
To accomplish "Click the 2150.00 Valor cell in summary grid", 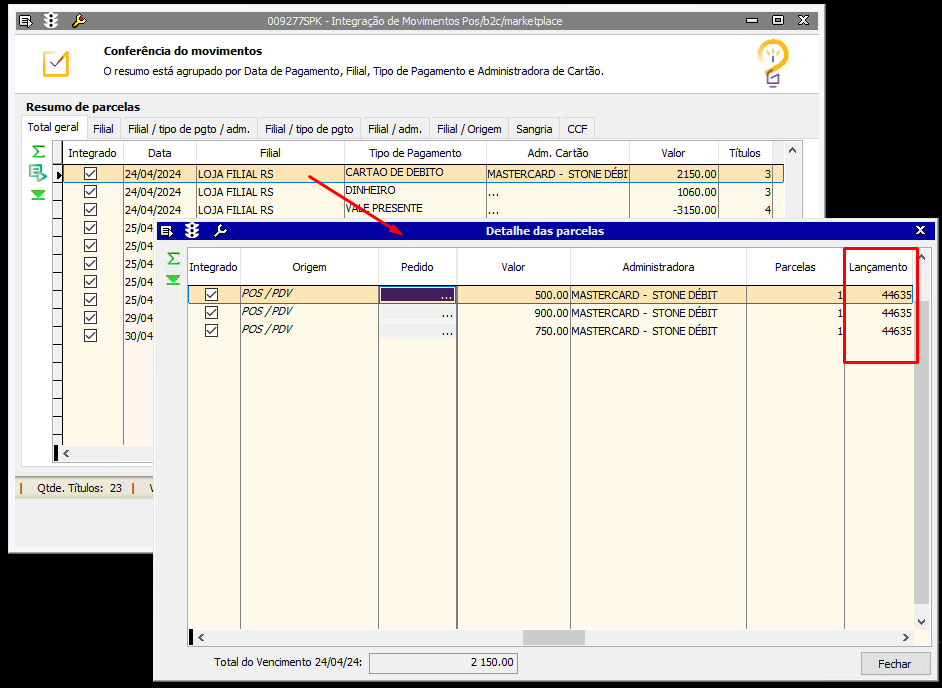I will pos(673,174).
